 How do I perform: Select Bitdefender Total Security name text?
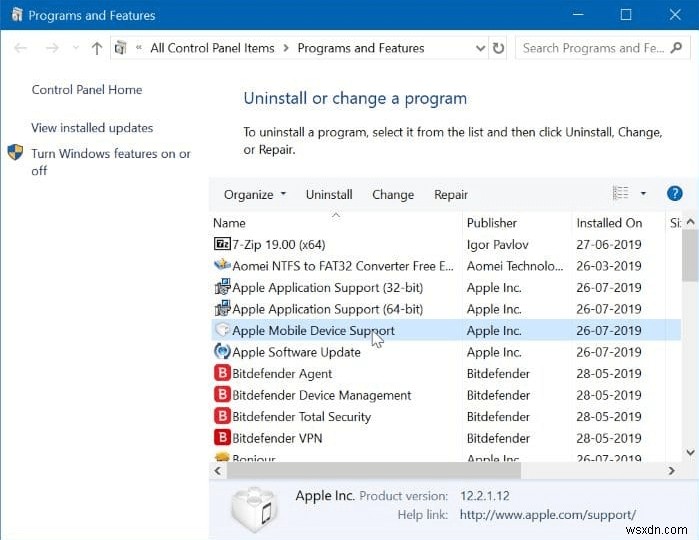[x=301, y=416]
